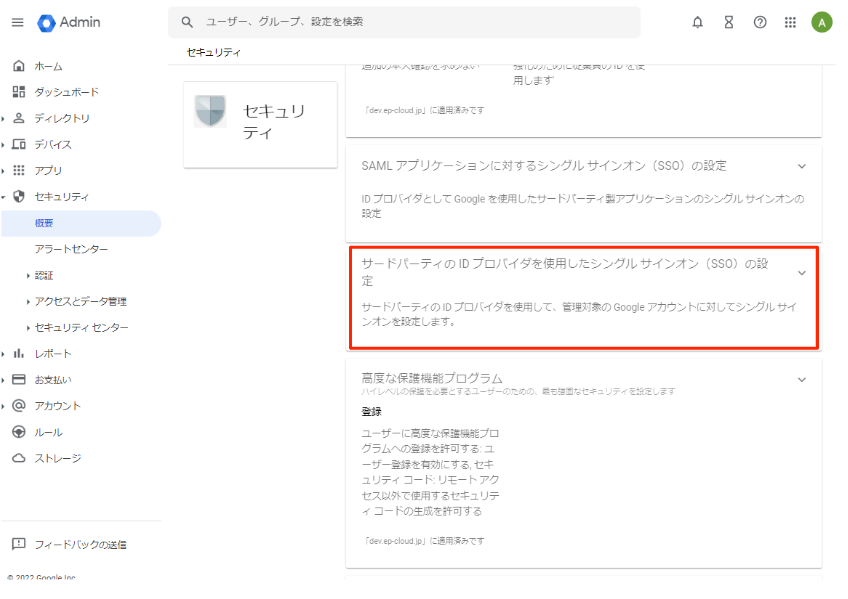Click the ダッシュボード icon
848x599 pixels.
(19, 92)
